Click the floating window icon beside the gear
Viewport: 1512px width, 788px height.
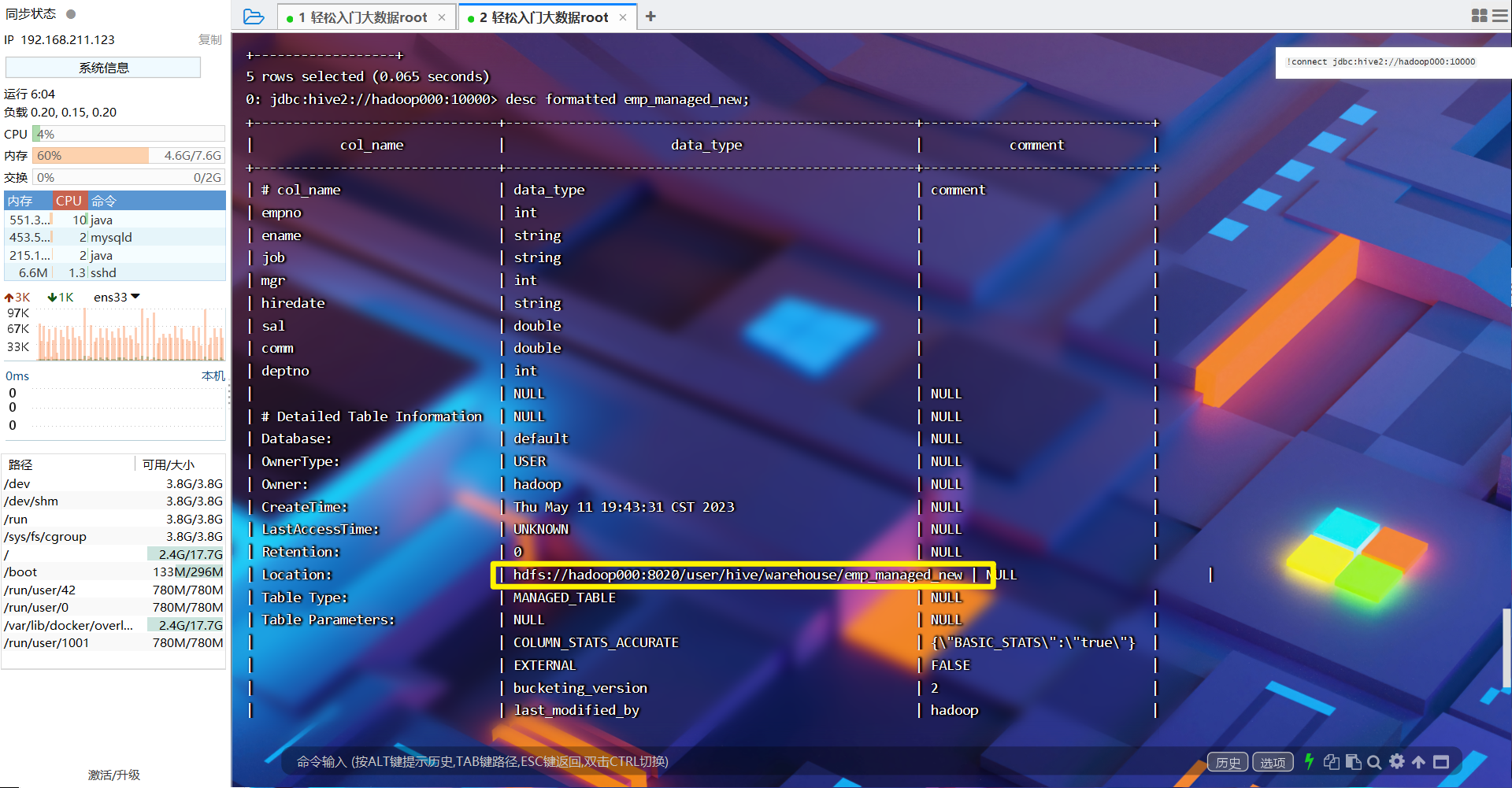pos(1441,761)
